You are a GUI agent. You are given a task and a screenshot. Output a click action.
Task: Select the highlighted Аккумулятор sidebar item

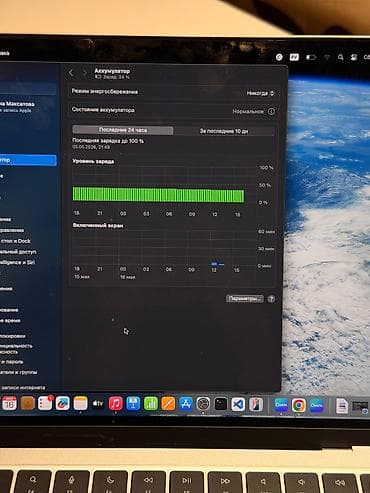pyautogui.click(x=27, y=160)
